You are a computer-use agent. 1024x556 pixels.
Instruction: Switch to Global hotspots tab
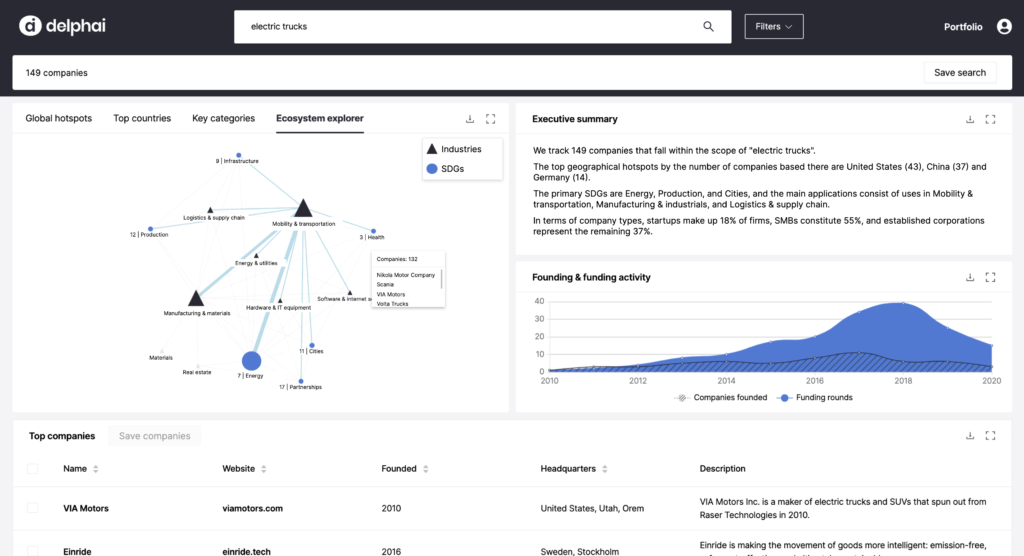pyautogui.click(x=59, y=118)
